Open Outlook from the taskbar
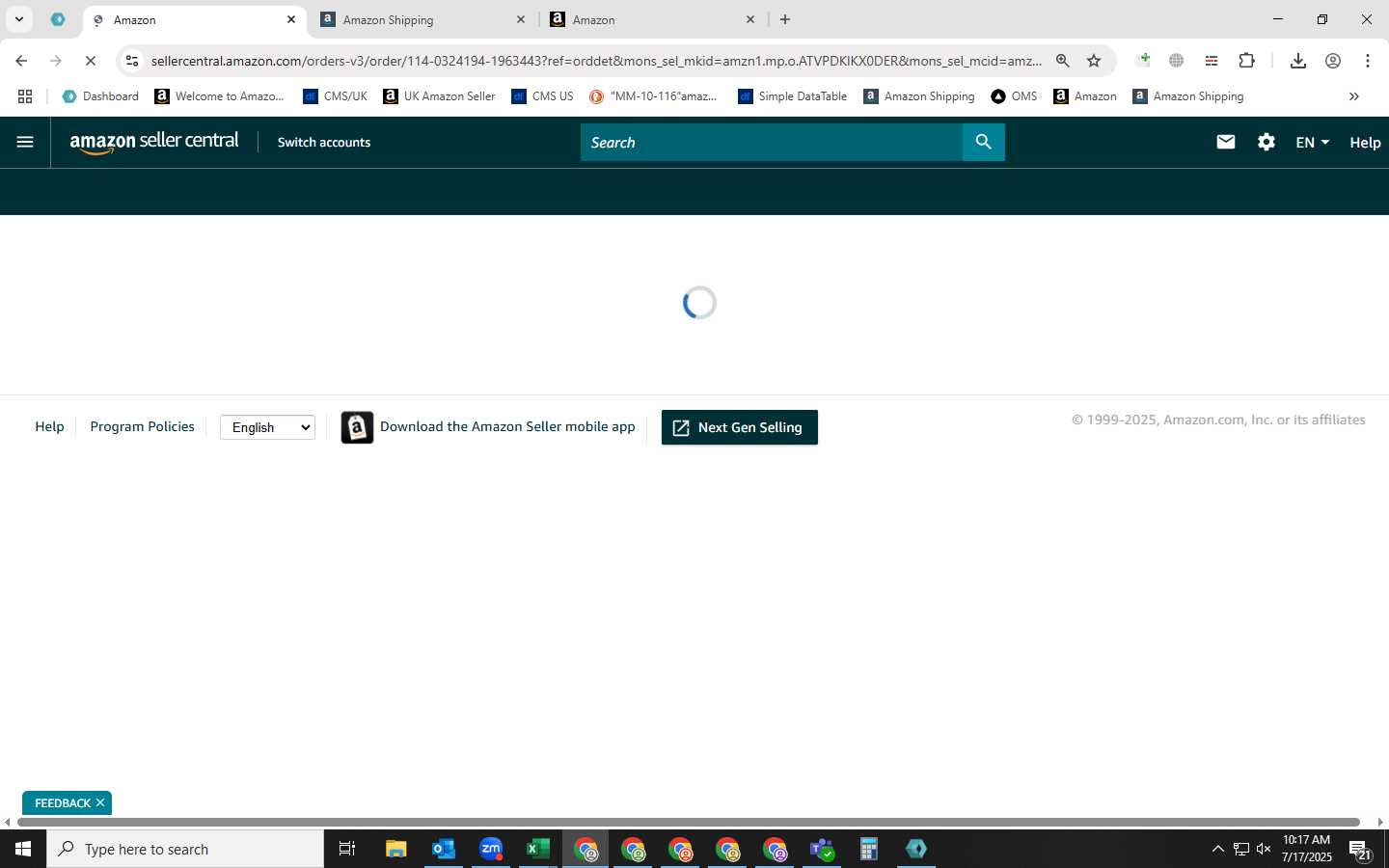1389x868 pixels. pos(443,849)
